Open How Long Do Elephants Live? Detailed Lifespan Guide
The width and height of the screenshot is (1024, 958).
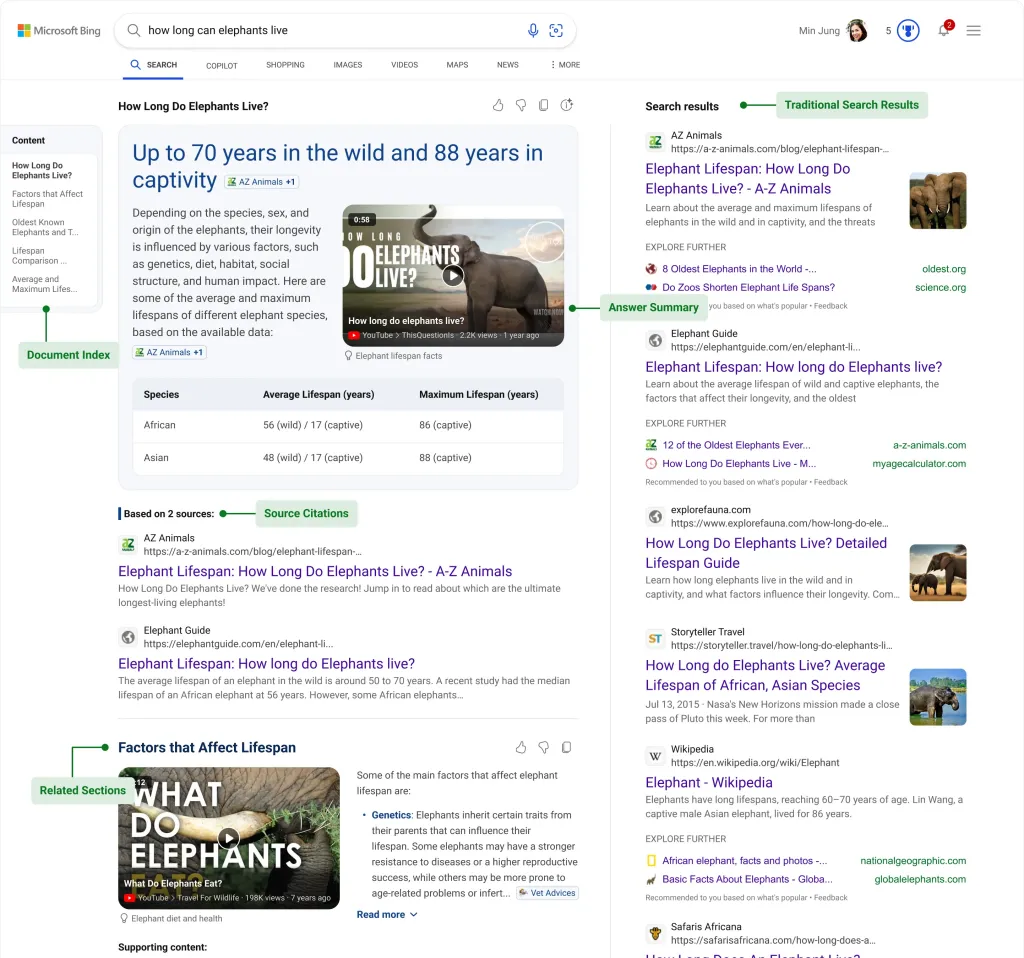click(766, 553)
